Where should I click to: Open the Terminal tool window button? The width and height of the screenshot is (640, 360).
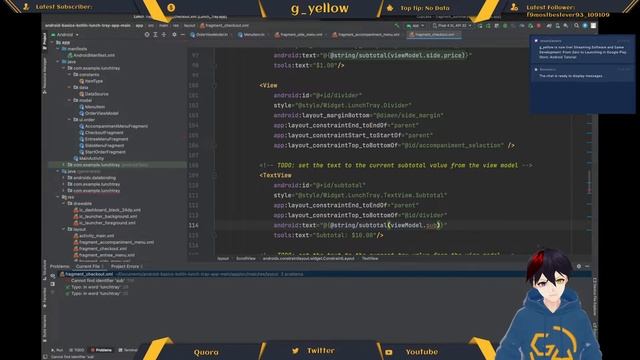coord(128,350)
